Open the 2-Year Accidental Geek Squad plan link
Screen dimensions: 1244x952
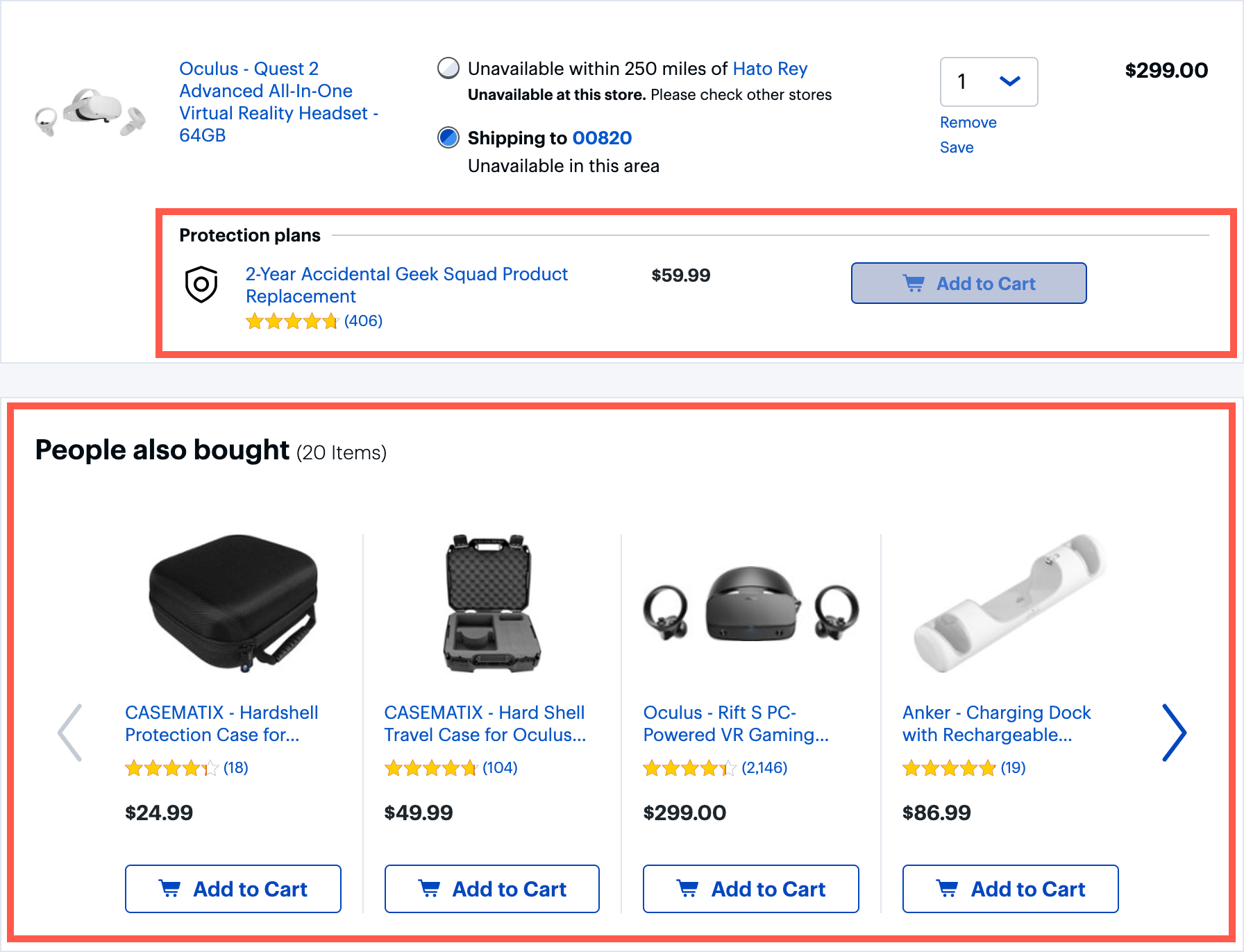point(406,285)
